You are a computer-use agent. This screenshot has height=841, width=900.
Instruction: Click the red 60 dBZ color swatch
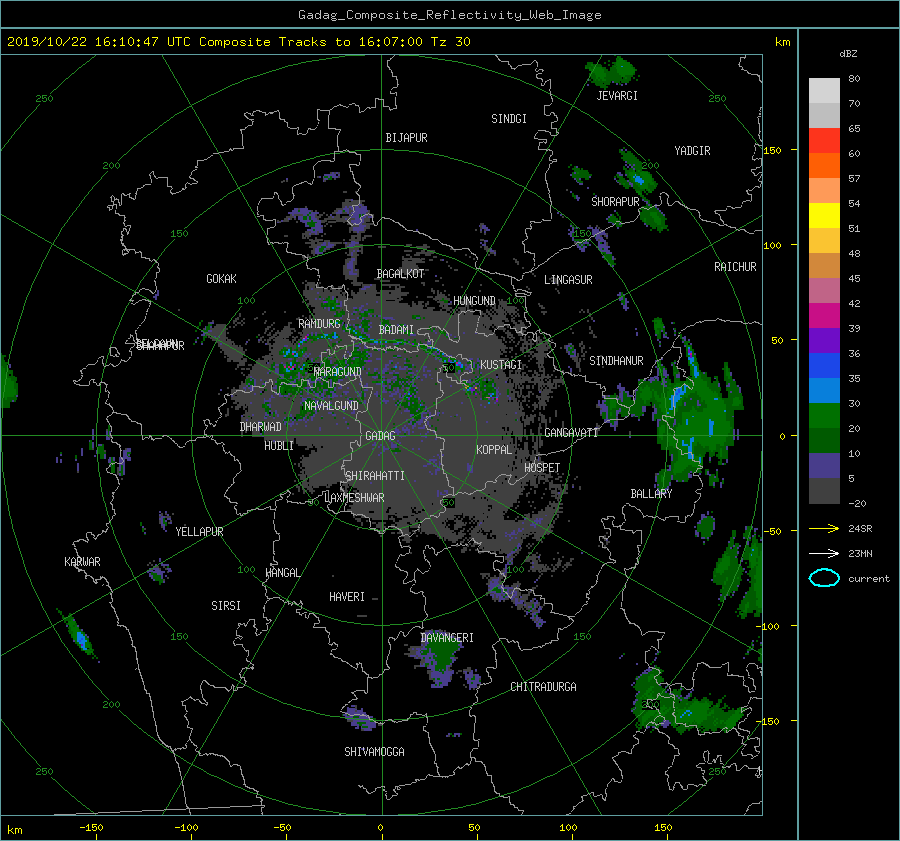coord(824,140)
